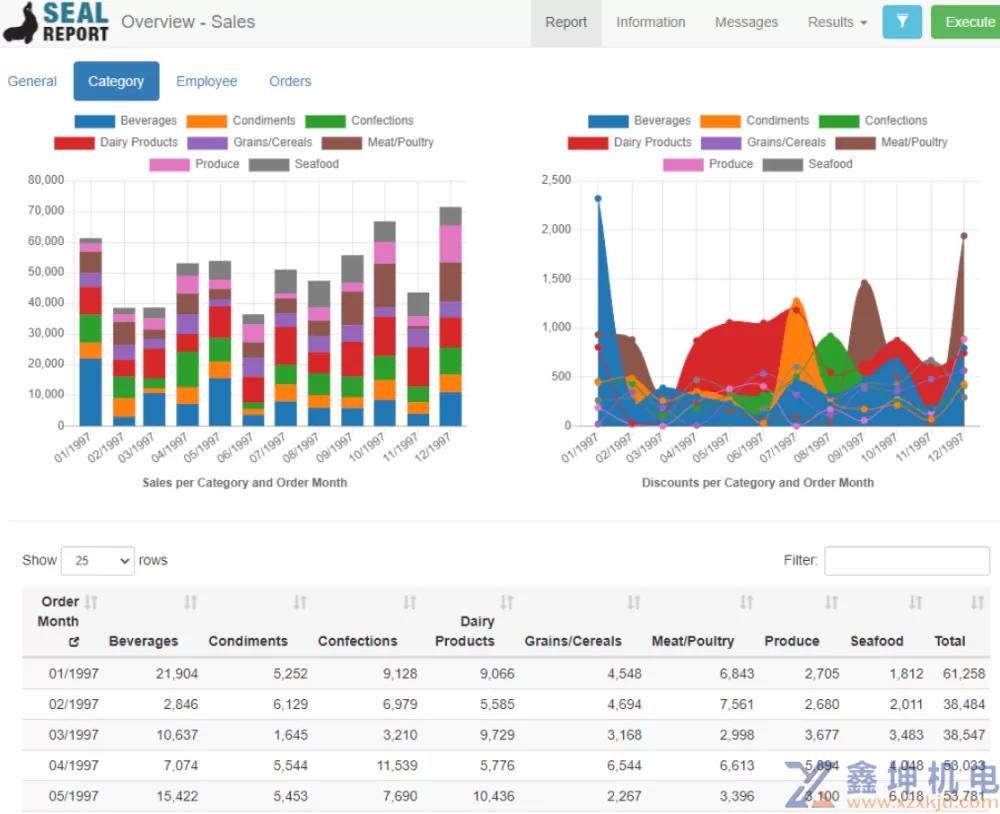Sort the Beverages column
The image size is (1000, 814).
click(190, 602)
